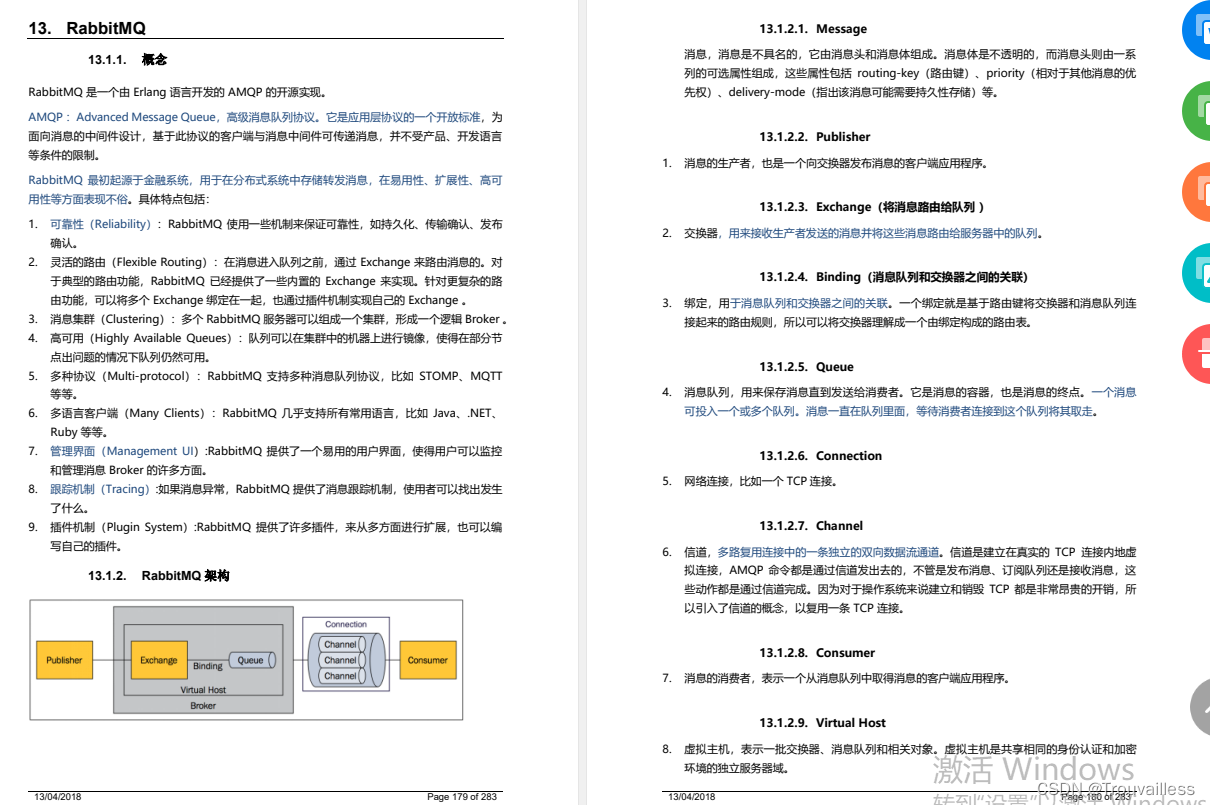1210x805 pixels.
Task: Click the blue 'AMQP：Advanced Message Queue' text
Action: (x=123, y=117)
